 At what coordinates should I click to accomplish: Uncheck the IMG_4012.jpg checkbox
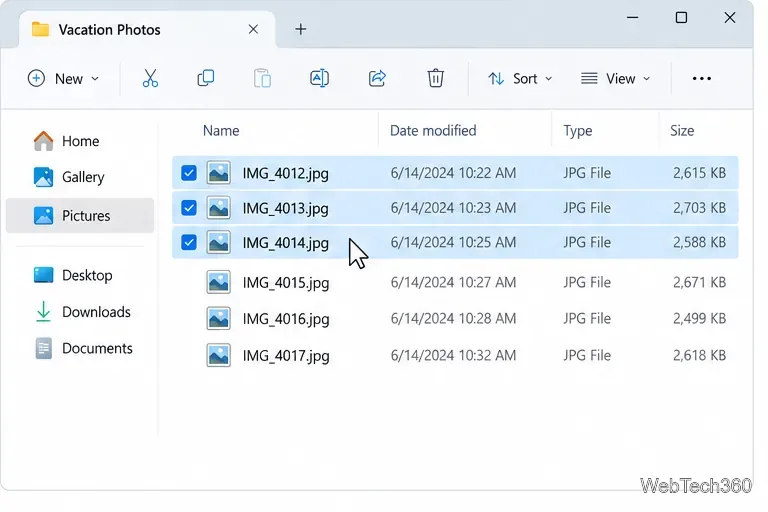[189, 173]
